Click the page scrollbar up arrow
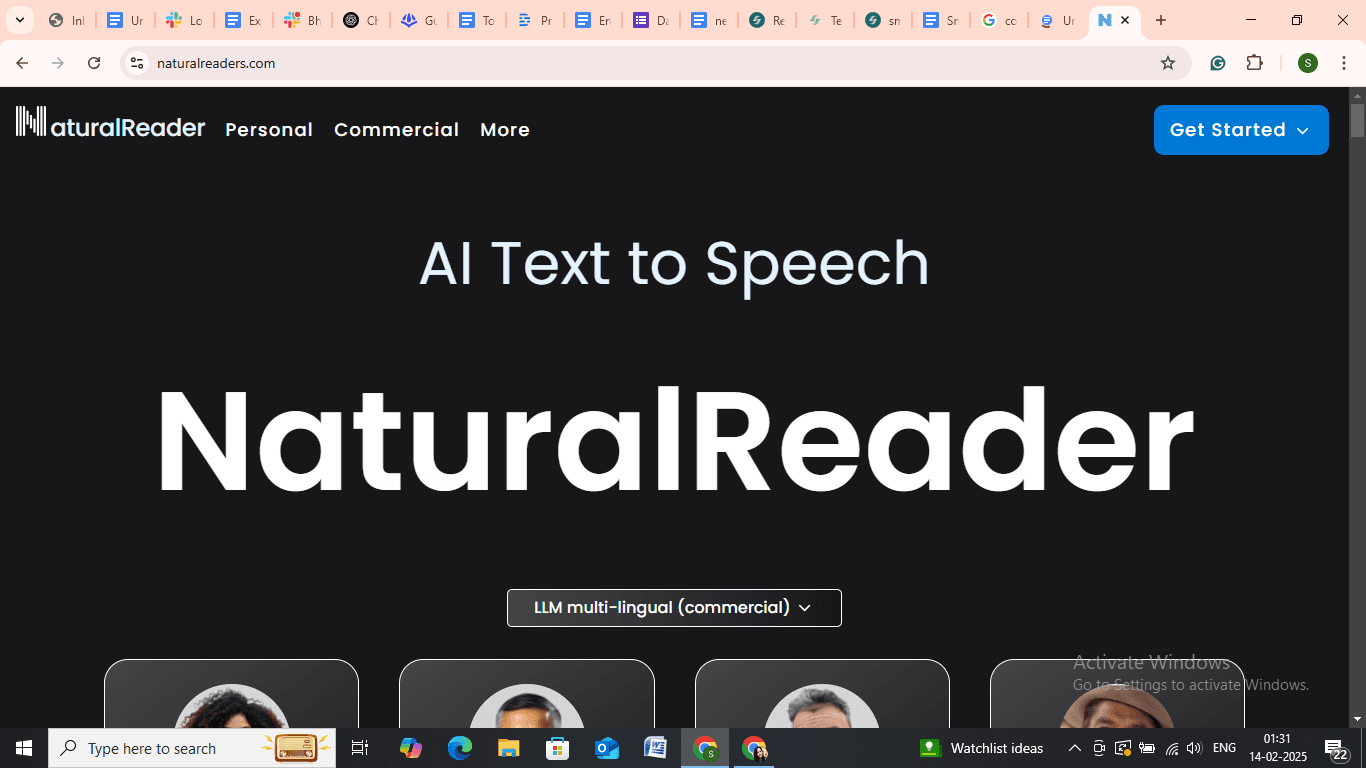Screen dimensions: 1366x768 (x=1357, y=96)
